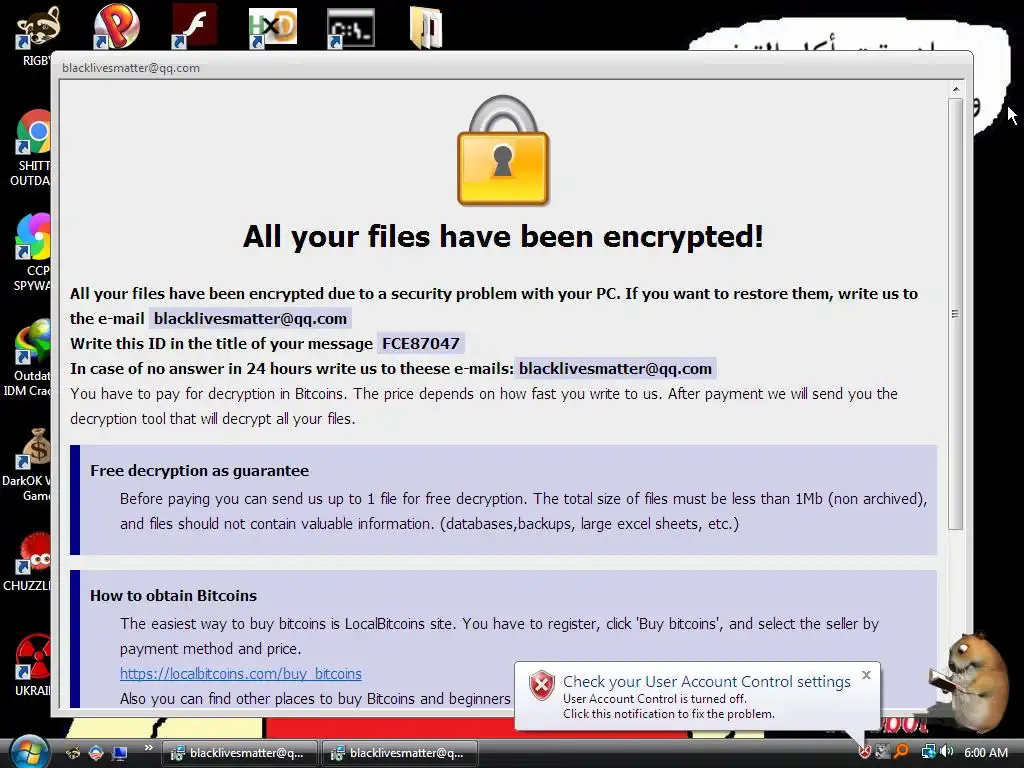Open the localbitcoins.com buy_bitcoins link
Image resolution: width=1024 pixels, height=768 pixels.
click(x=240, y=673)
